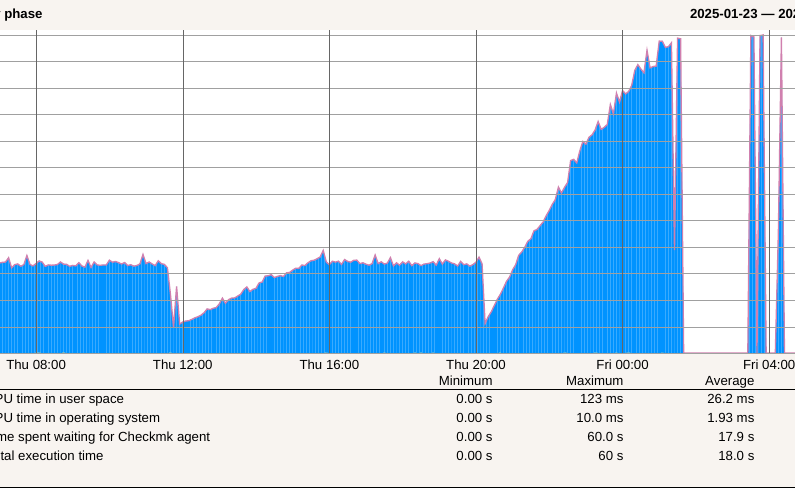Select the 'CPU time in operating system' legend entry
Viewport: 795px width, 489px height.
click(80, 418)
